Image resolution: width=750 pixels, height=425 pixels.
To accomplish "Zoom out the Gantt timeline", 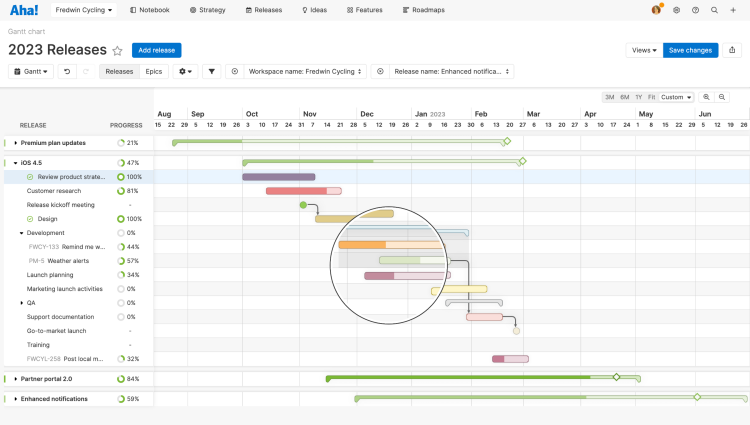I will [722, 97].
